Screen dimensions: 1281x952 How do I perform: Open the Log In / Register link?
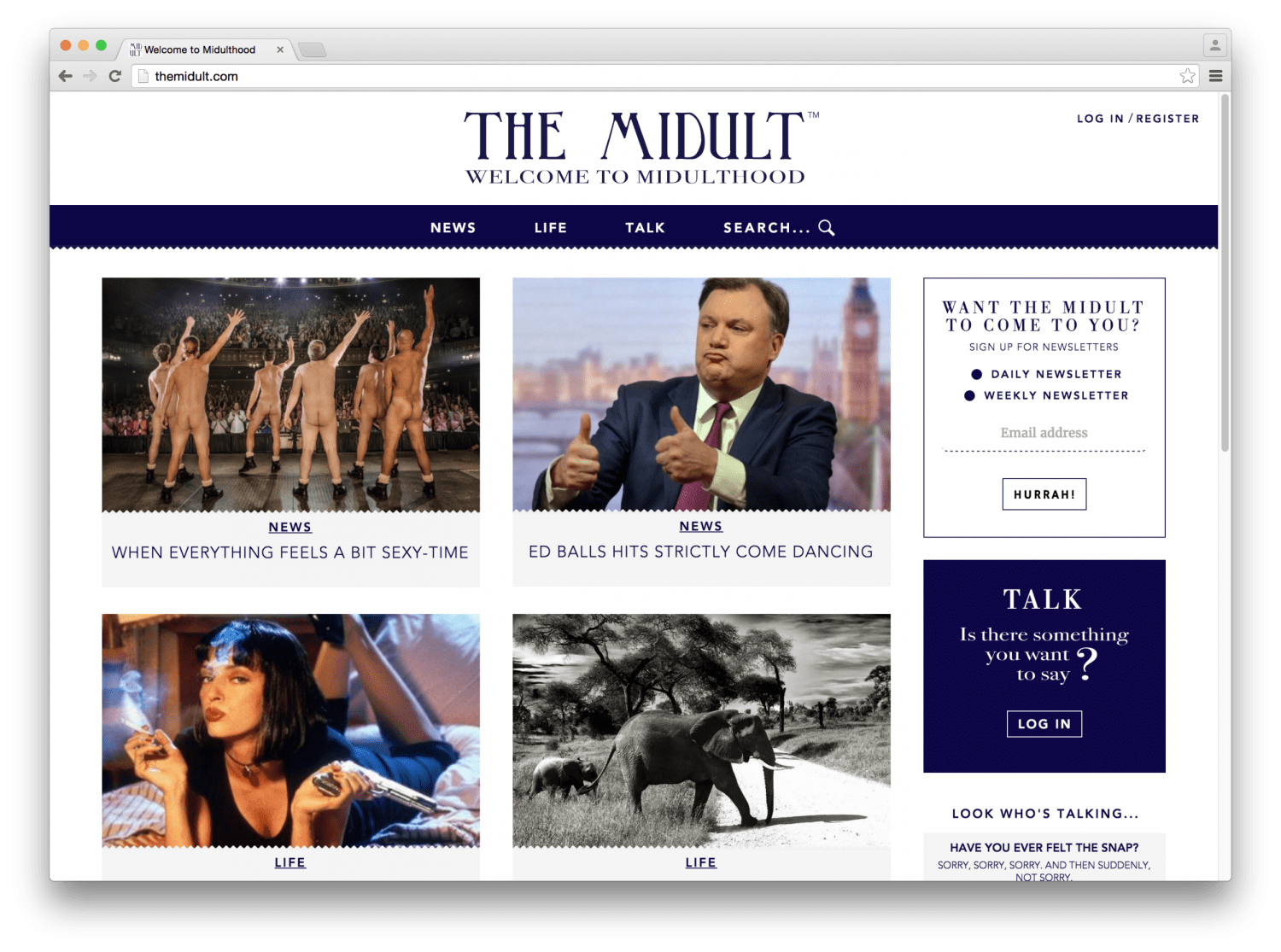[x=1138, y=119]
